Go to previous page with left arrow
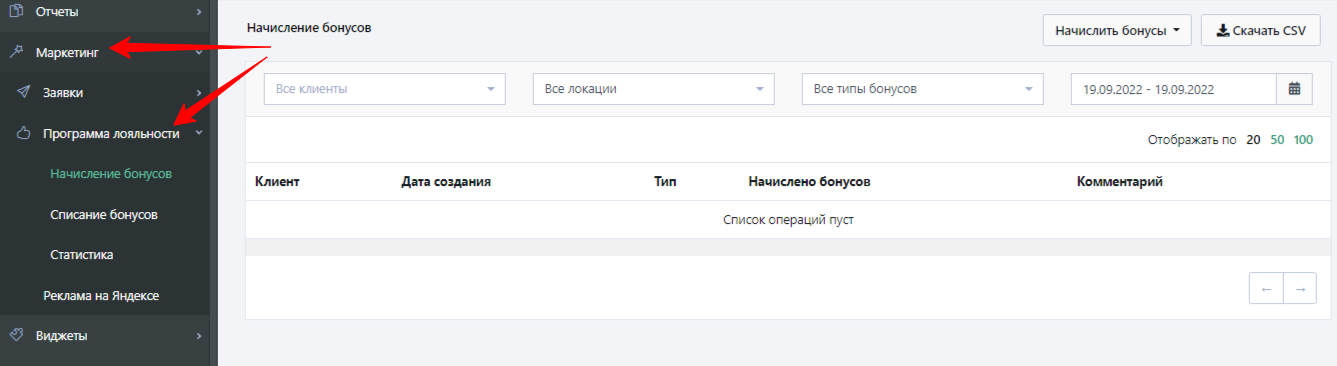Viewport: 1337px width, 366px height. [x=1266, y=289]
